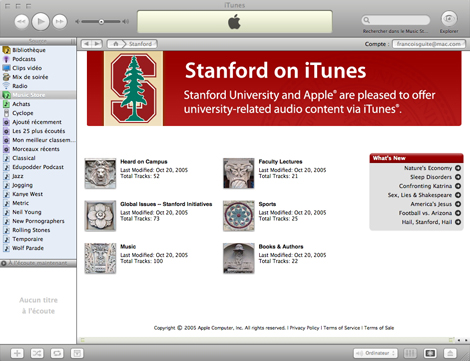470x361 pixels.
Task: Open Ajouté récemment smart playlist
Action: point(38,122)
